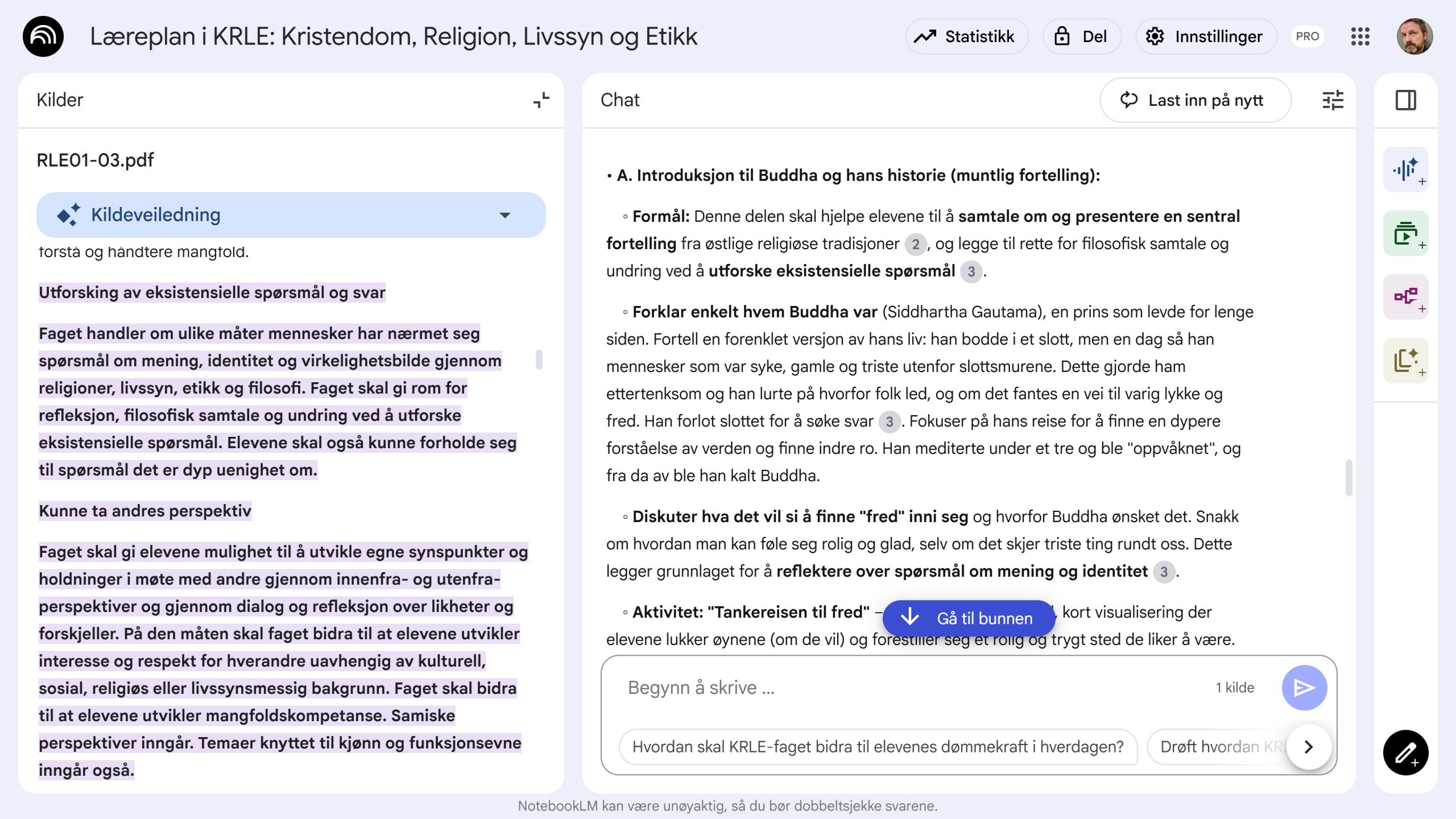Click the Del share button
This screenshot has width=1456, height=819.
[1082, 36]
